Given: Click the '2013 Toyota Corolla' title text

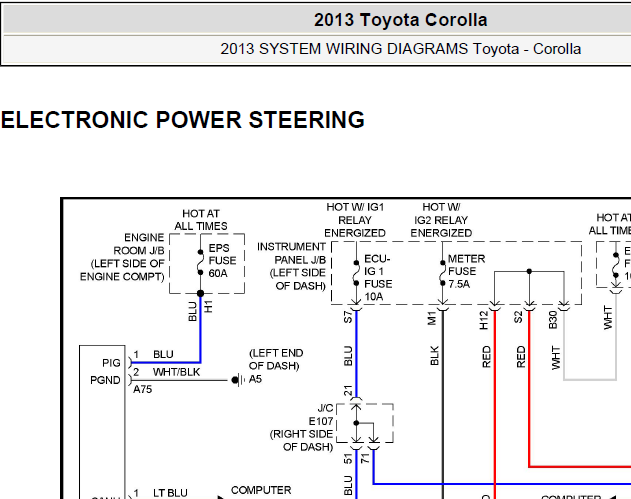Looking at the screenshot, I should click(400, 20).
